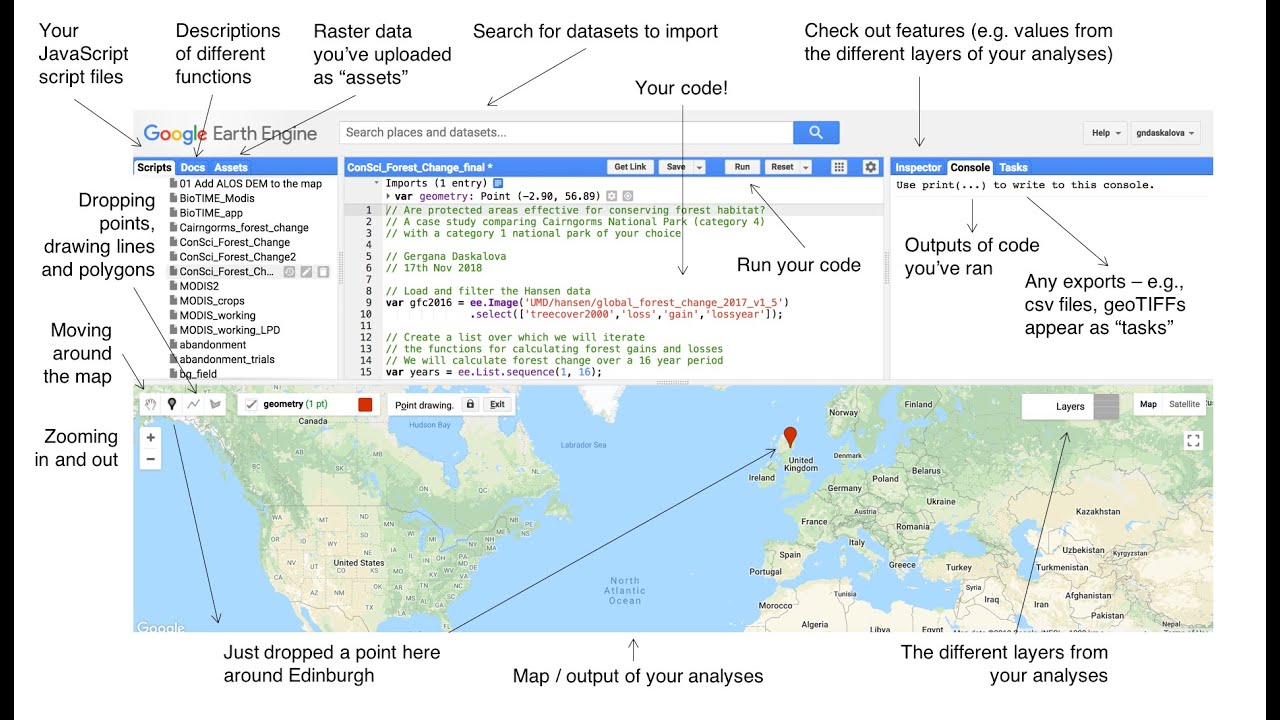
Task: Click the first gray icon after geometry Point
Action: pos(611,196)
